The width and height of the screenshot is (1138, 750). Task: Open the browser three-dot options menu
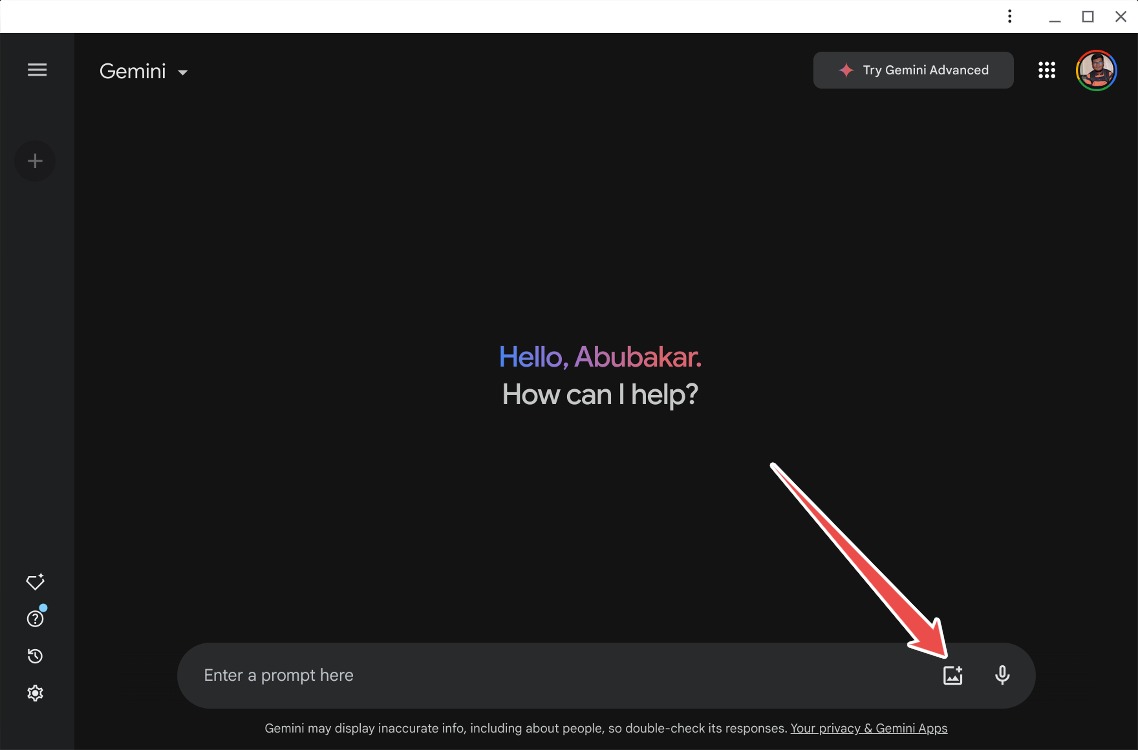click(x=1009, y=16)
